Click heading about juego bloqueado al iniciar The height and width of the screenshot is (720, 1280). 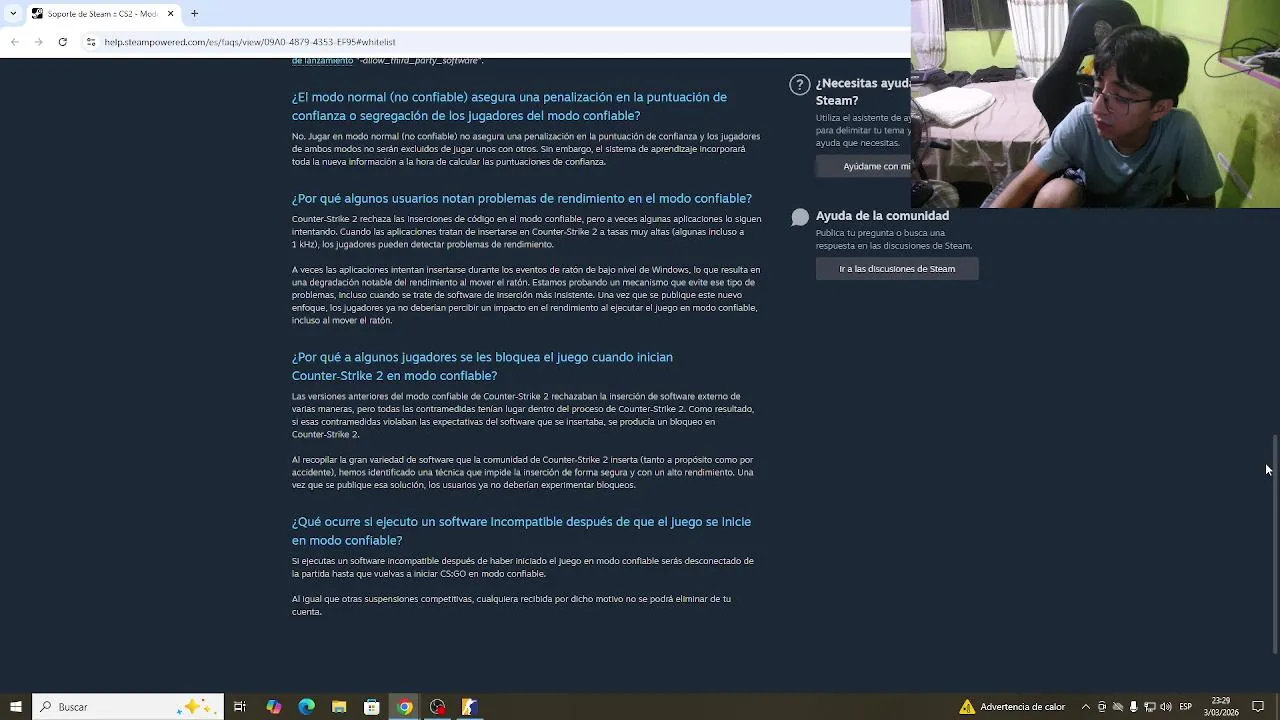pos(482,366)
